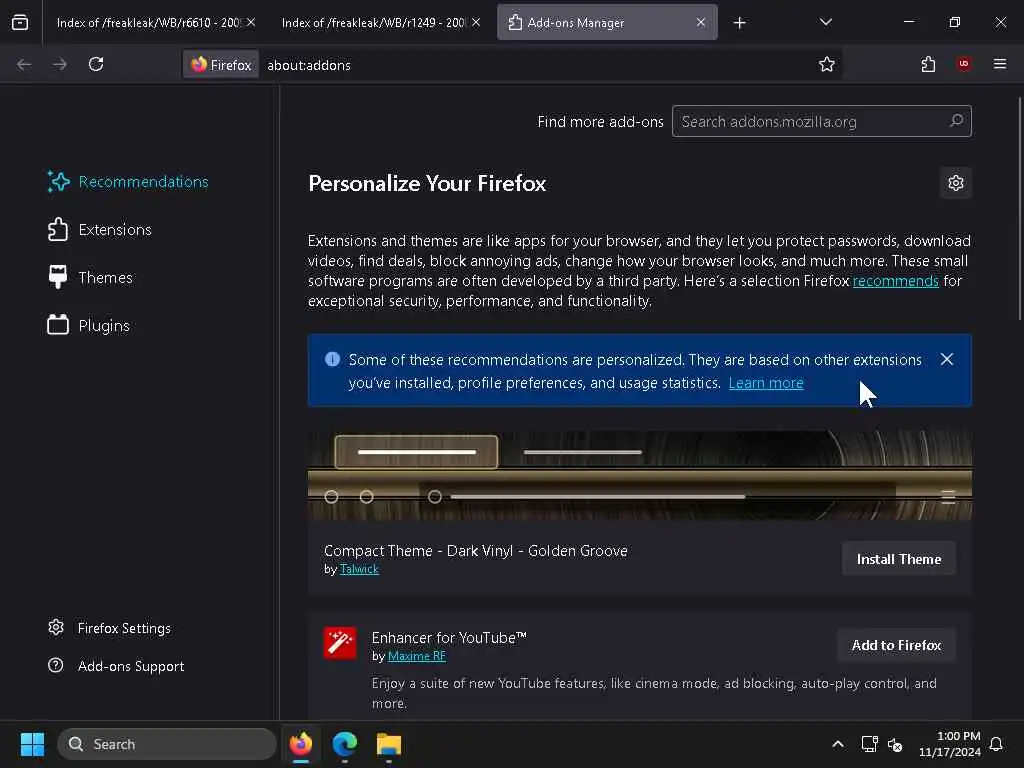Select the Add-ons Manager tab
The width and height of the screenshot is (1024, 768).
pos(607,22)
